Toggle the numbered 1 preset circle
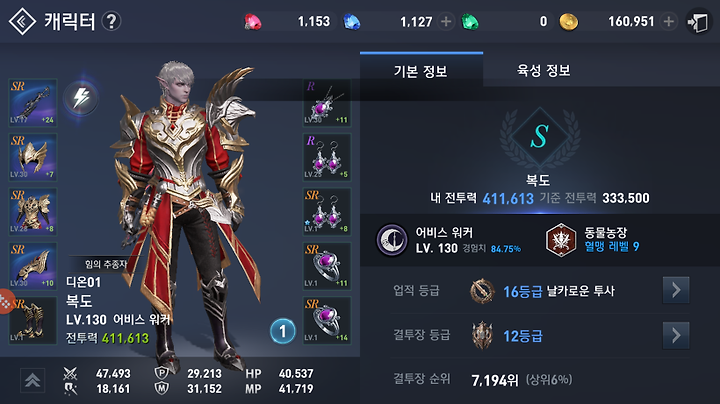720x404 pixels. pos(282,331)
